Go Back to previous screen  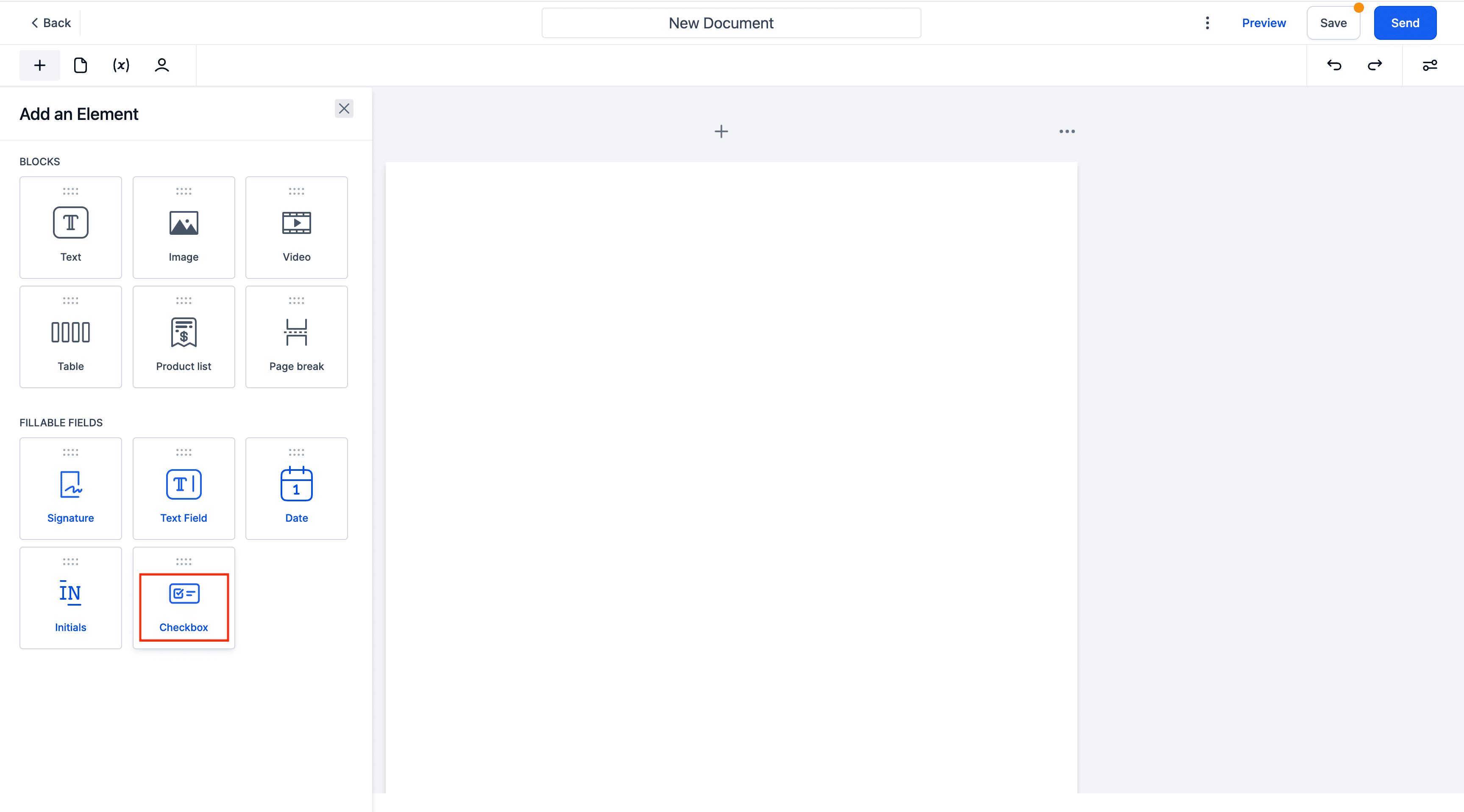coord(51,23)
